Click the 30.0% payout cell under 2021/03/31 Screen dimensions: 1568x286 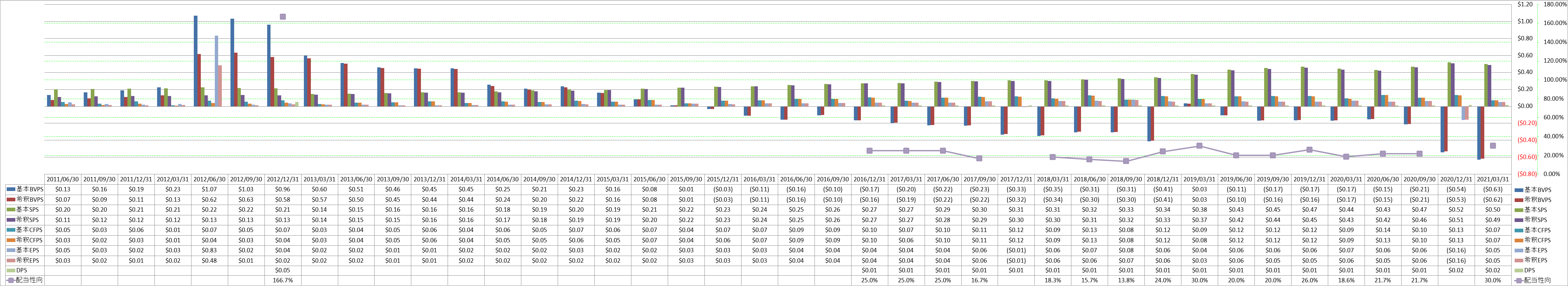[1493, 281]
